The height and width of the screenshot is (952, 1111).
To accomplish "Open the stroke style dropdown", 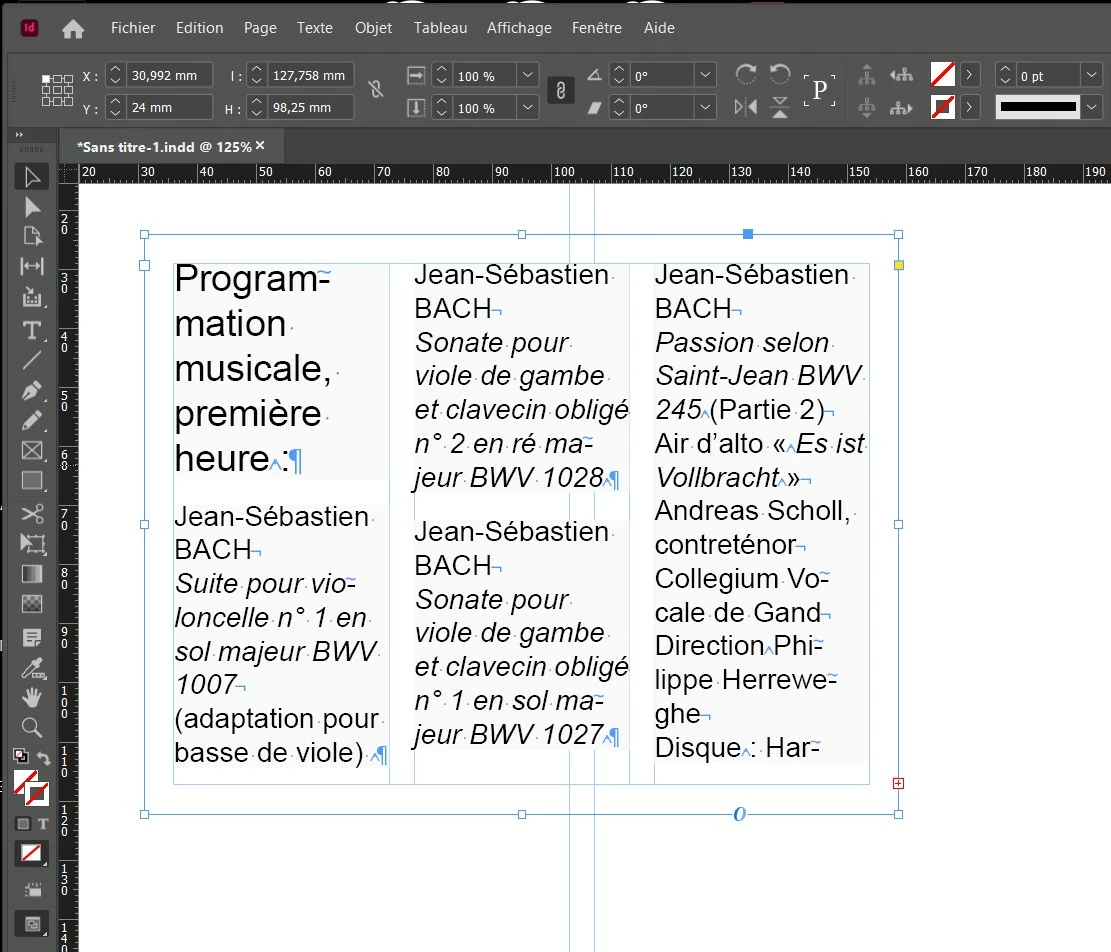I will (x=1091, y=108).
